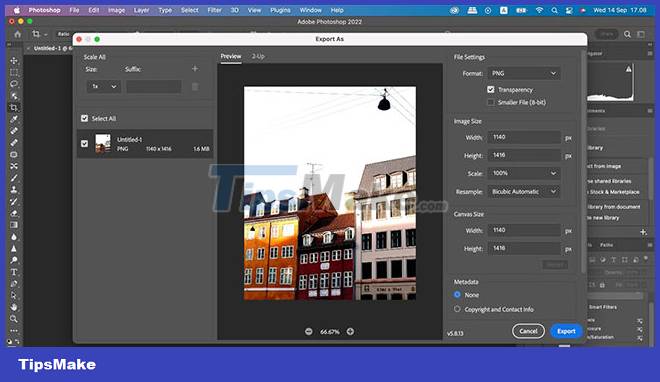Viewport: 660px width, 382px height.
Task: Click the Canvas Size Height field
Action: point(524,248)
